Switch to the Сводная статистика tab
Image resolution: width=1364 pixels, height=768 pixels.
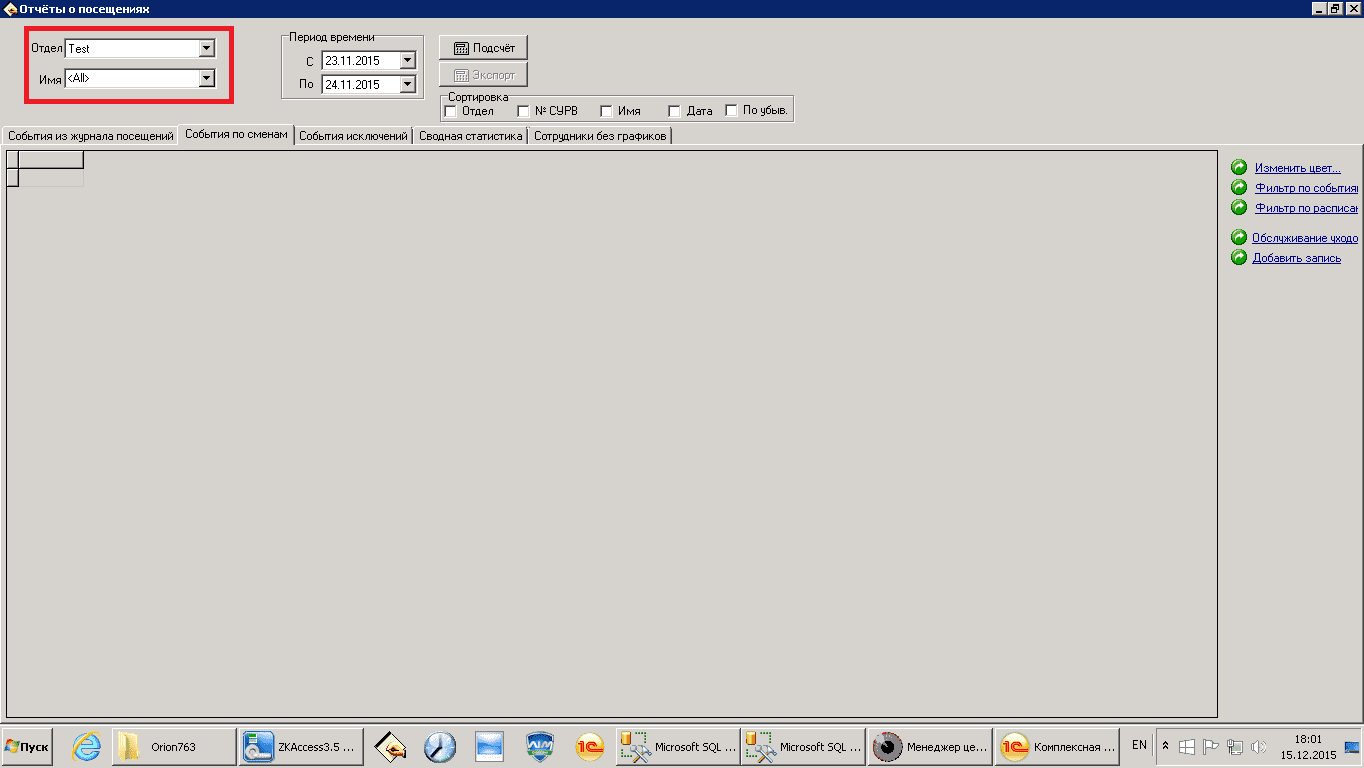[x=471, y=136]
